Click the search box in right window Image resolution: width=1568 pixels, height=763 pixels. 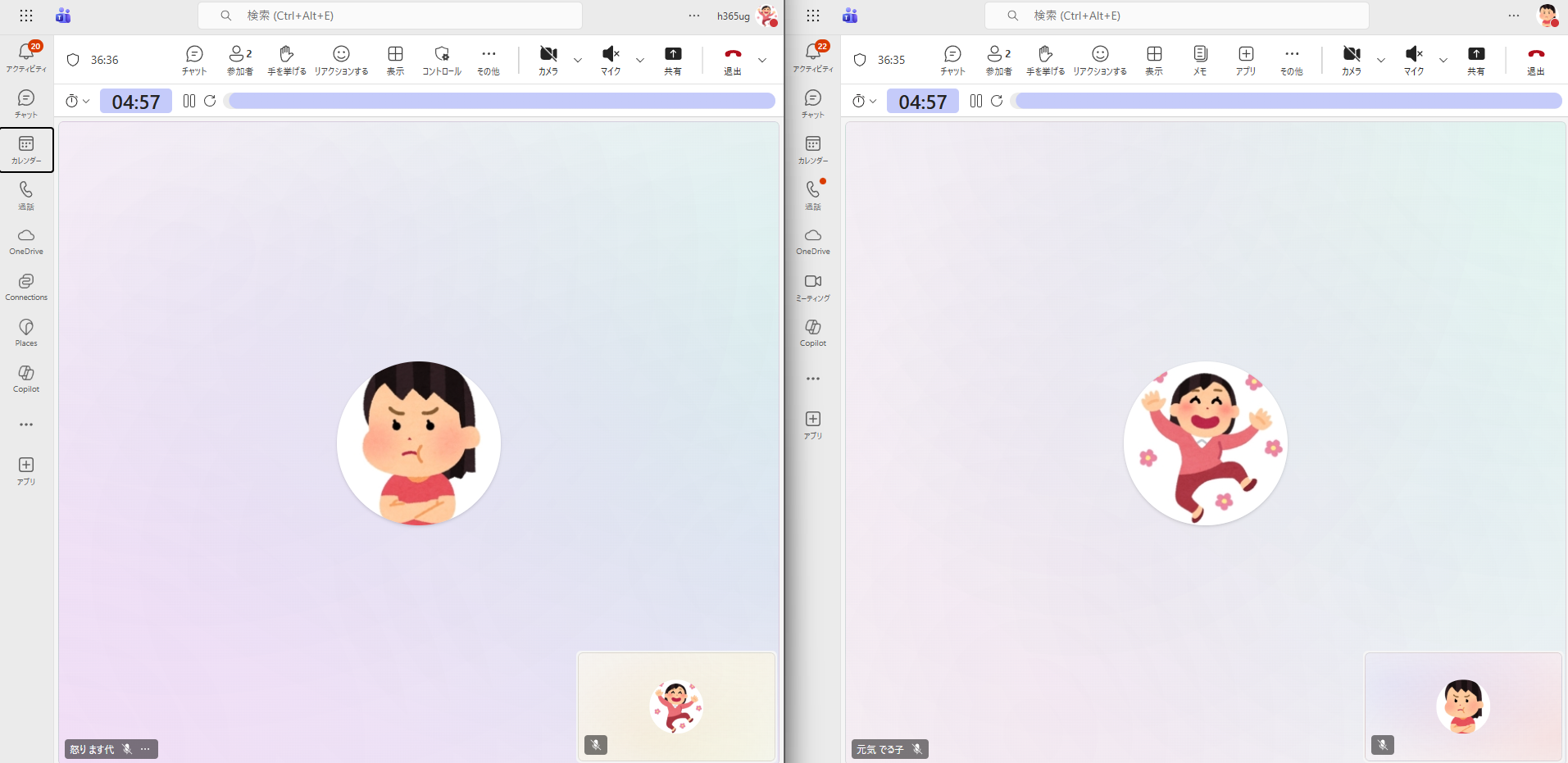[1176, 16]
